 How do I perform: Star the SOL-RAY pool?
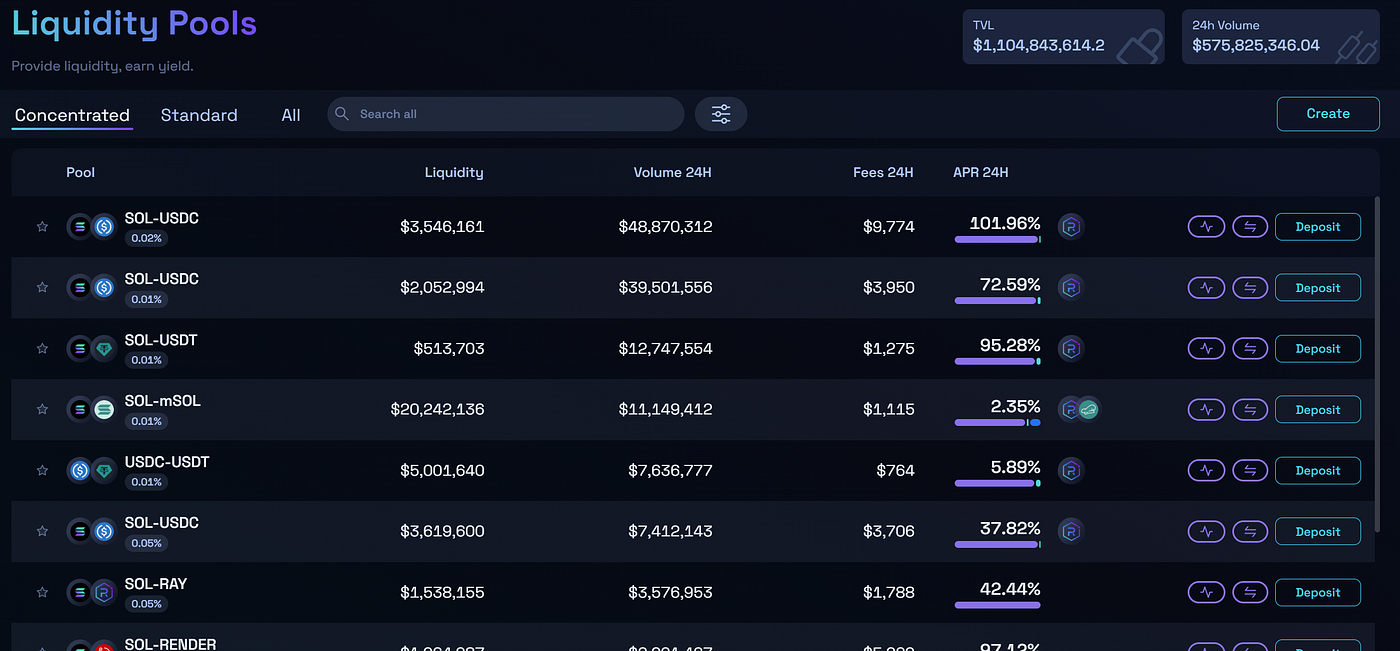click(42, 593)
